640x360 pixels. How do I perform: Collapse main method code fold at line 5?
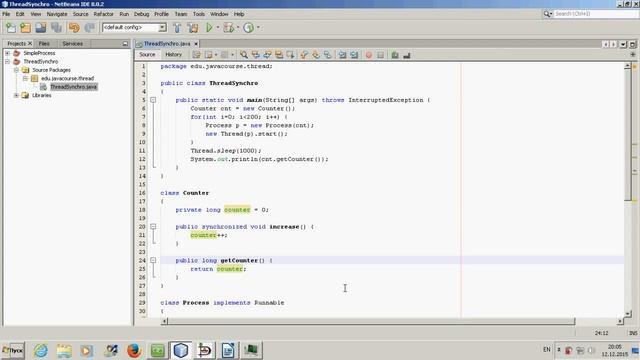click(x=153, y=100)
